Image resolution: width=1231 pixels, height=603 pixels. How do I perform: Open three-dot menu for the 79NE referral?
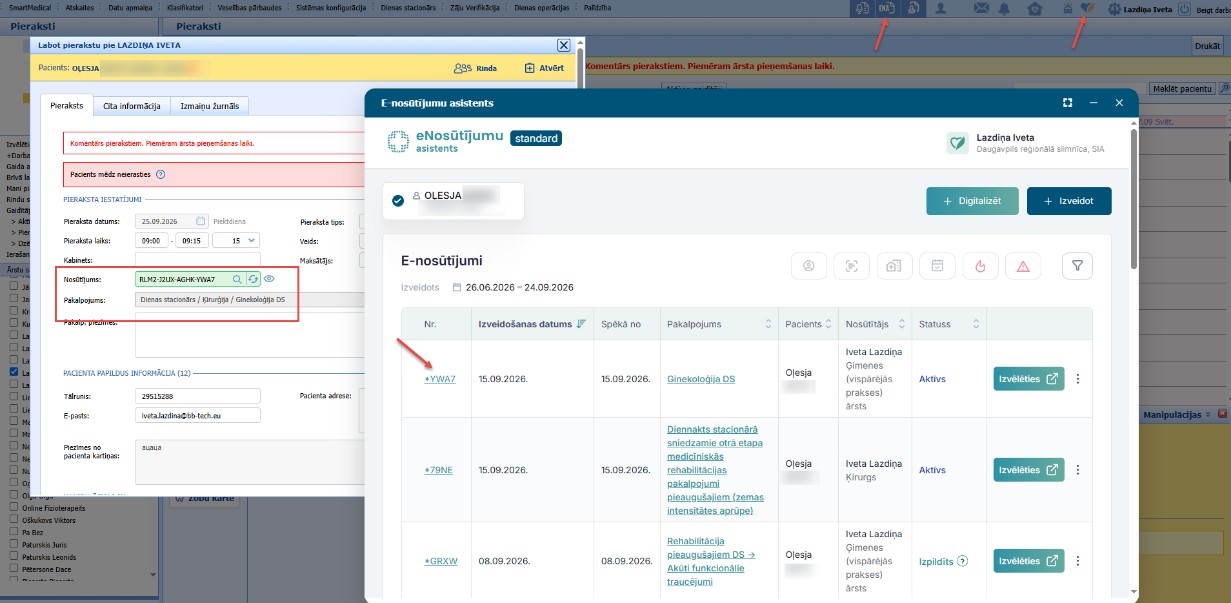[1078, 470]
